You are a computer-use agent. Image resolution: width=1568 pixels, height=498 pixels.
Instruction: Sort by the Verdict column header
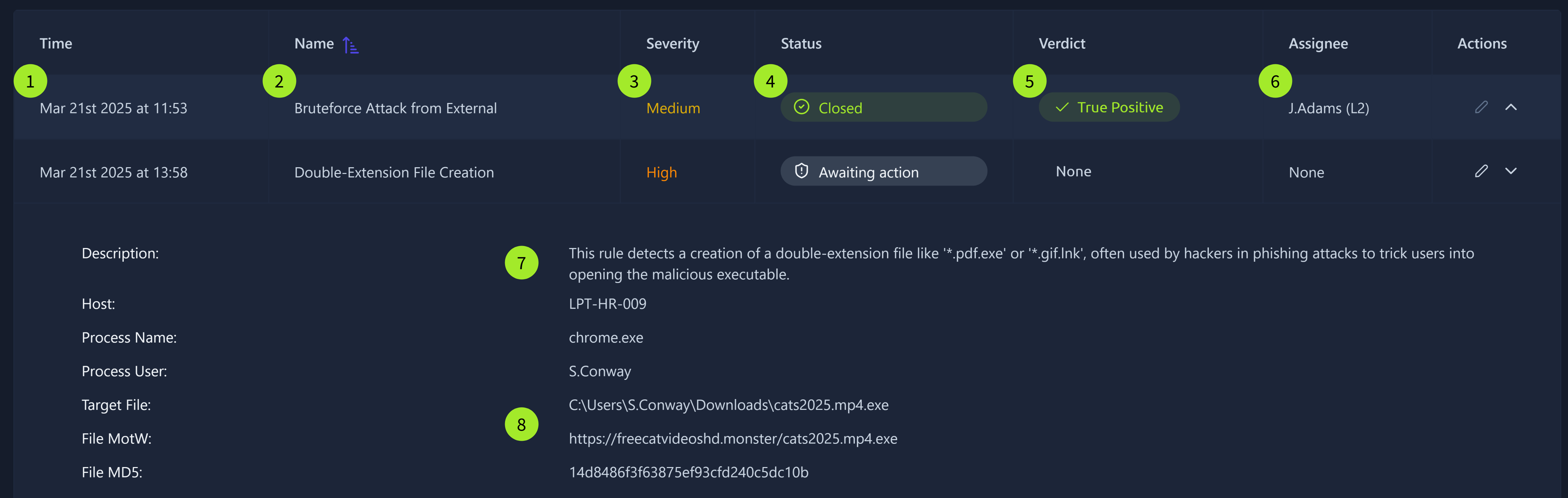pos(1062,44)
